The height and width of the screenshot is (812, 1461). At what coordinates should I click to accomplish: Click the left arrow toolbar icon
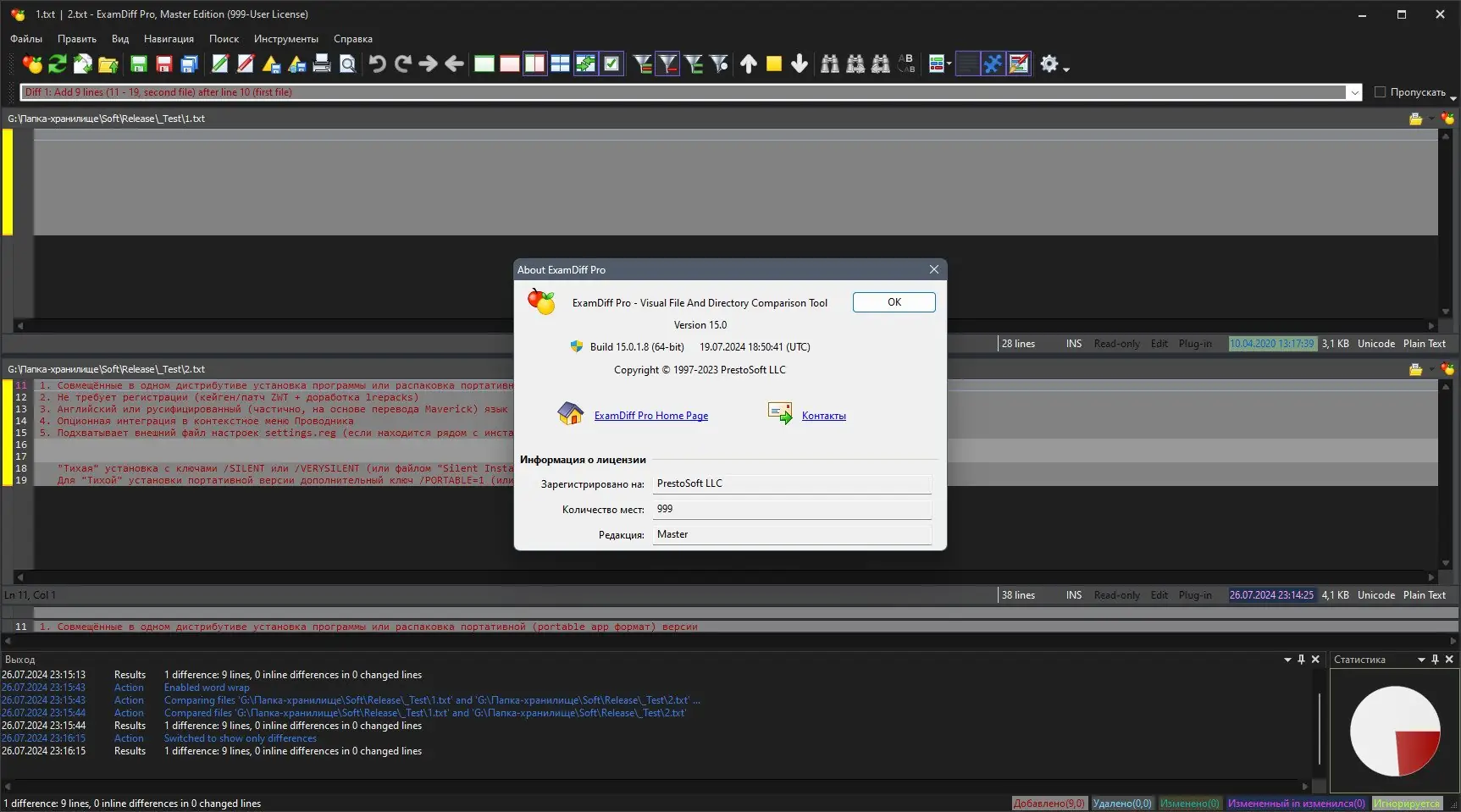click(454, 64)
